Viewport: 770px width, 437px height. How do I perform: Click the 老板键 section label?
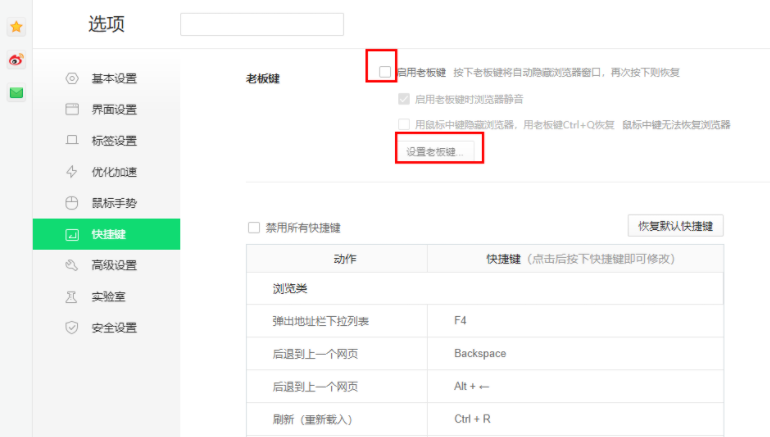coord(263,79)
